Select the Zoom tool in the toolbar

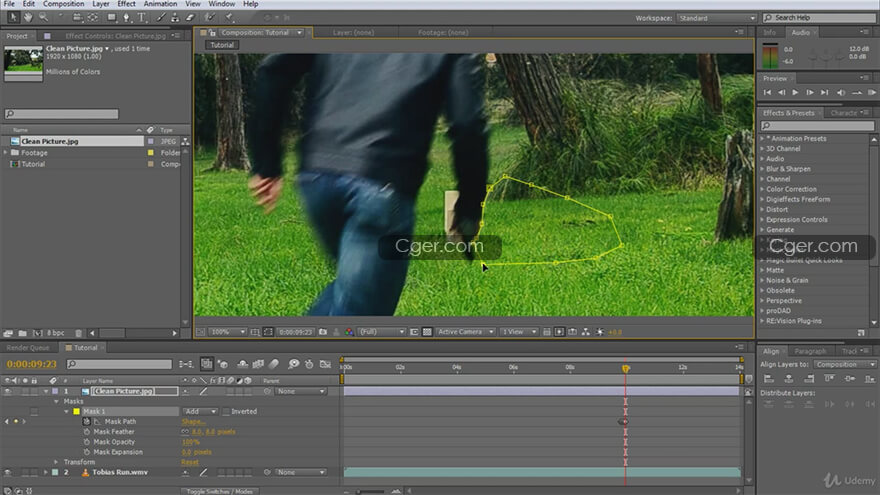click(44, 17)
